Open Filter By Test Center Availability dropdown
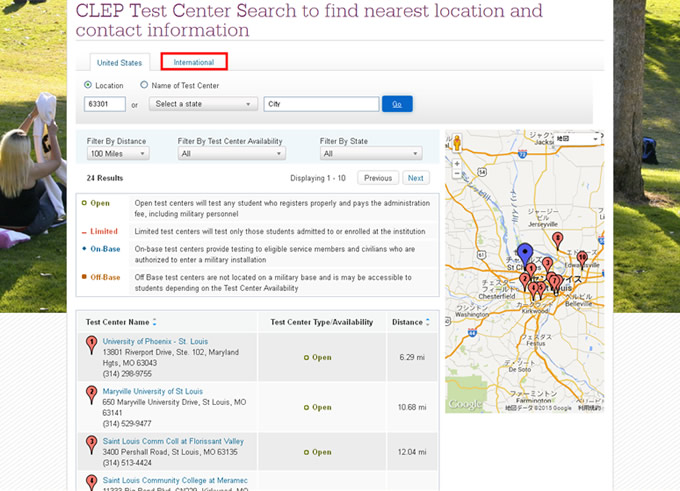The height and width of the screenshot is (491, 680). 232,154
